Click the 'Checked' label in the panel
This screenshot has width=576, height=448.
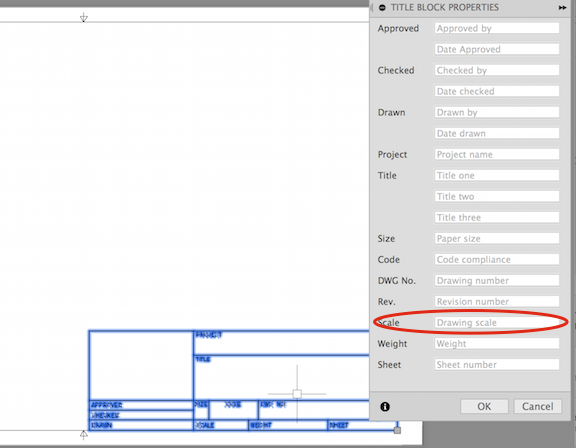coord(396,71)
